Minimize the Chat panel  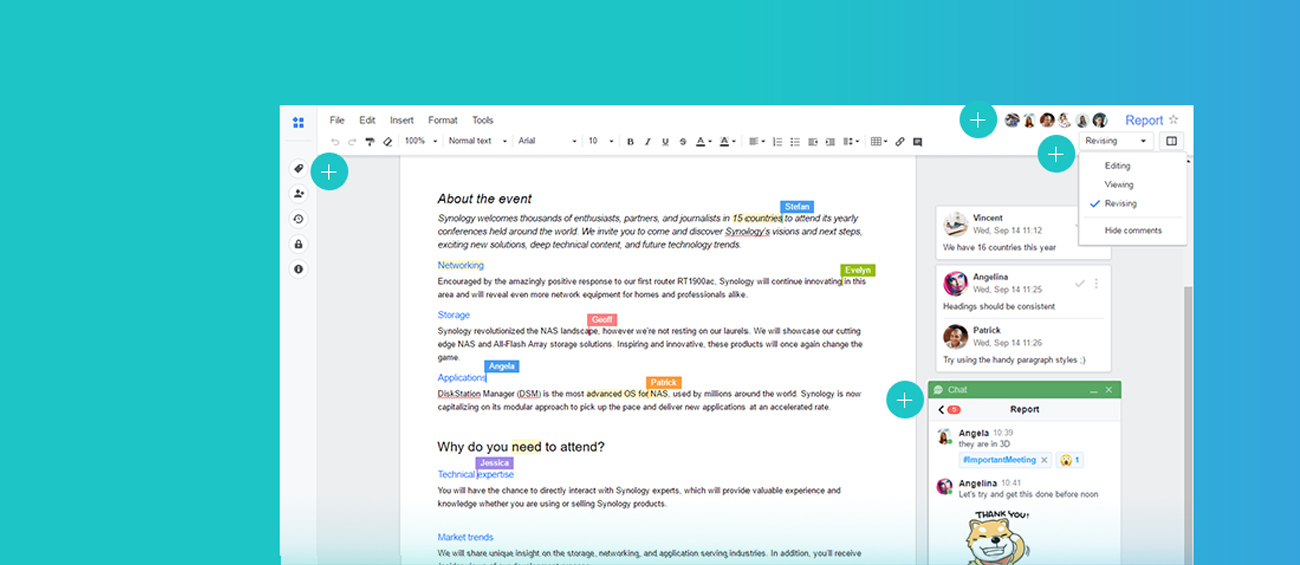point(1094,390)
